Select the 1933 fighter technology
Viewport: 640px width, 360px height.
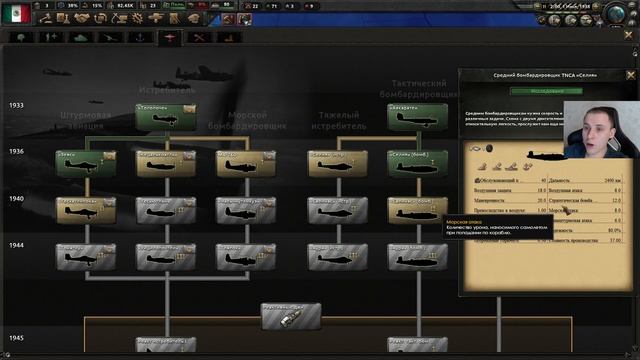point(166,117)
